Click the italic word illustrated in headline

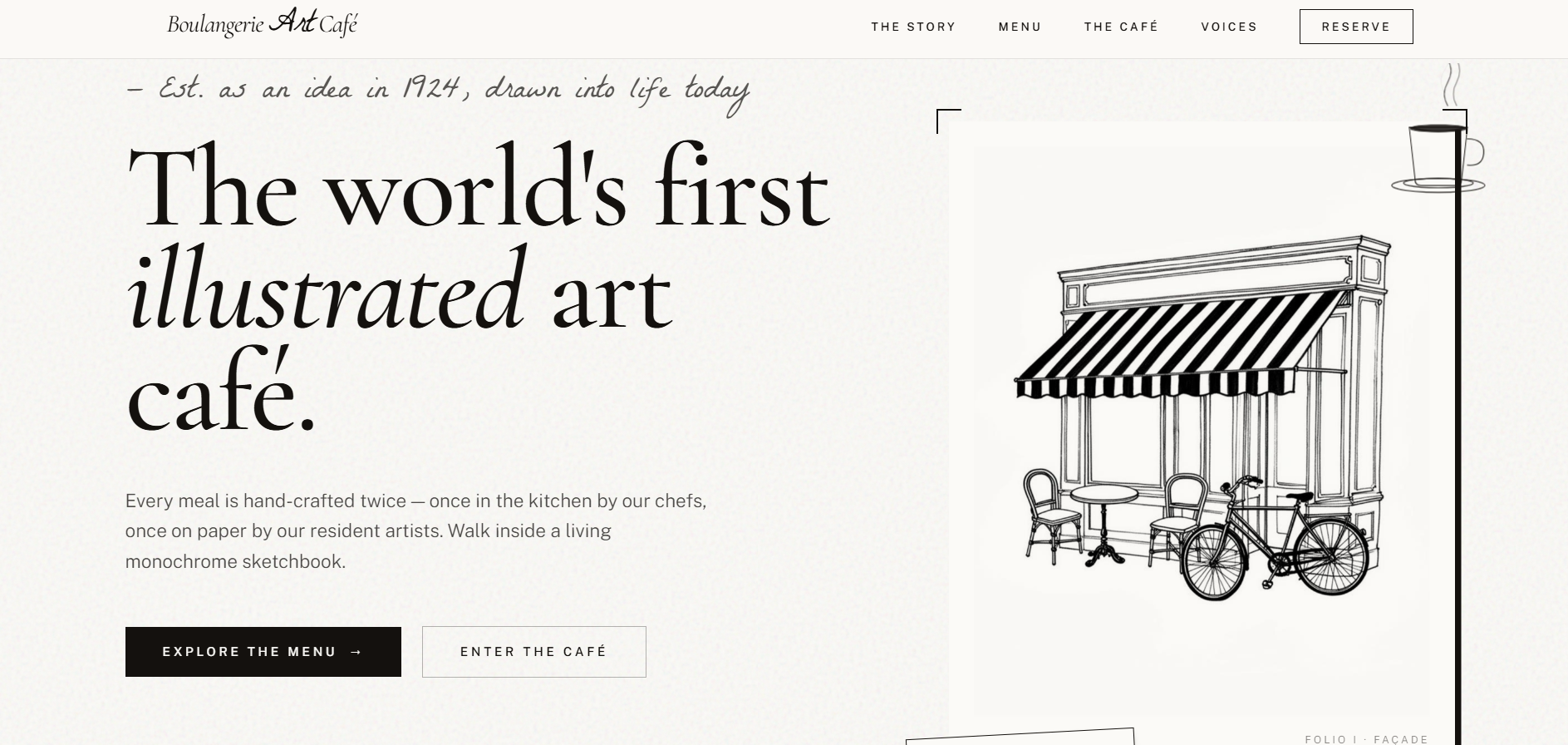click(326, 291)
